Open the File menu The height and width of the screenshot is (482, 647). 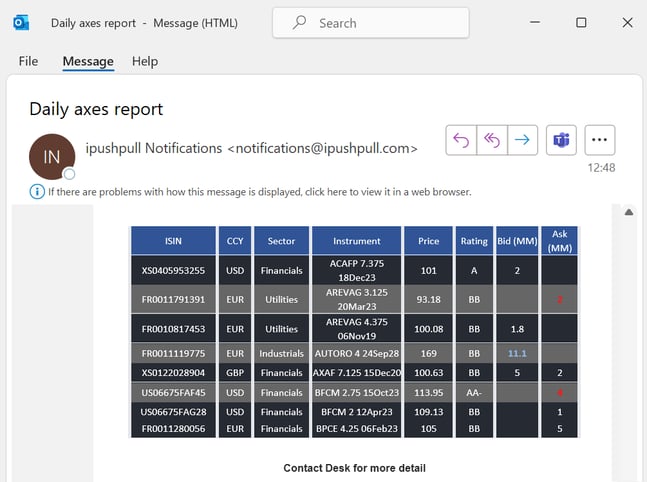coord(28,61)
